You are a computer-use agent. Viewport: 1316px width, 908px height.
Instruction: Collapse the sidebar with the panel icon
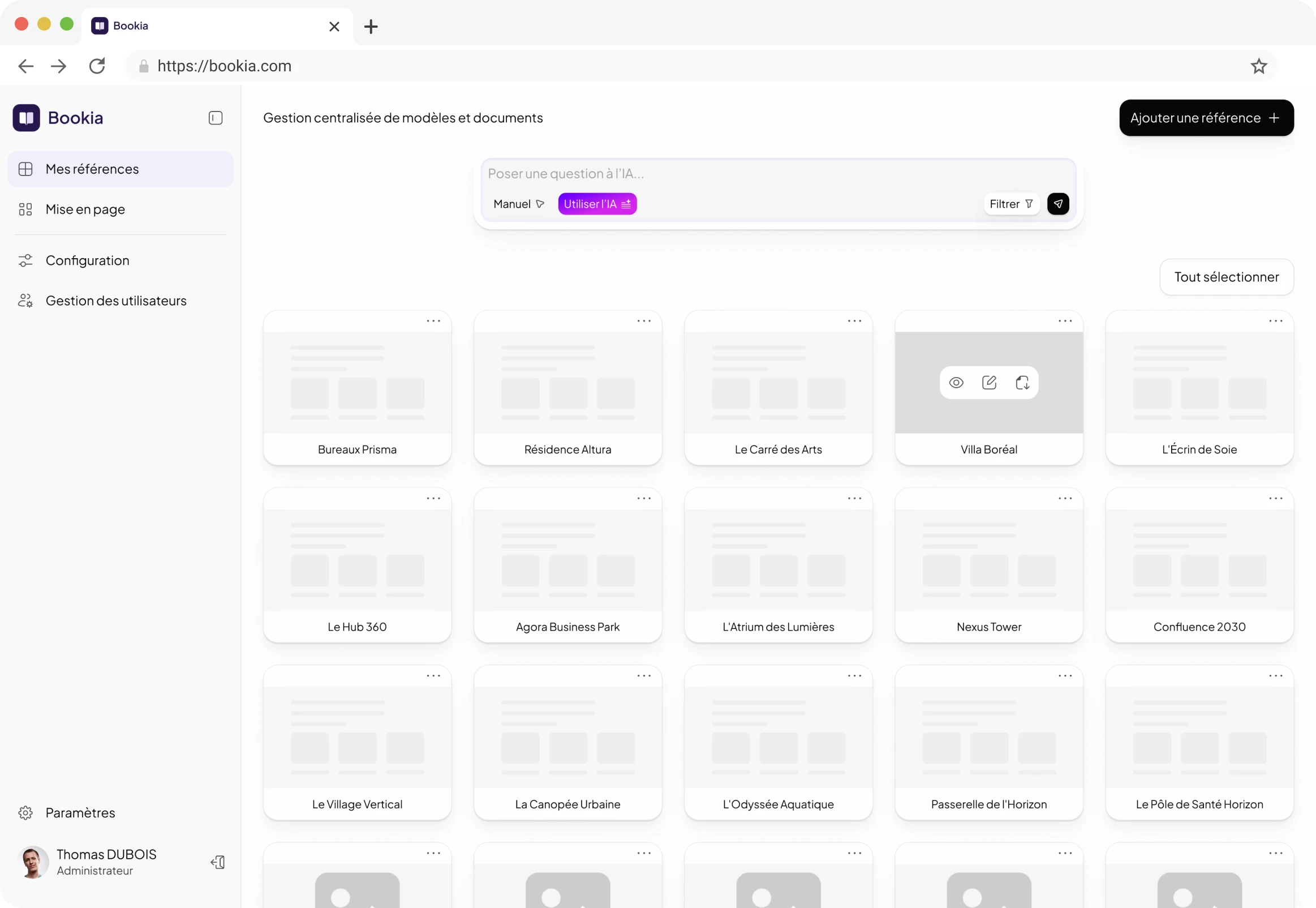(x=216, y=118)
